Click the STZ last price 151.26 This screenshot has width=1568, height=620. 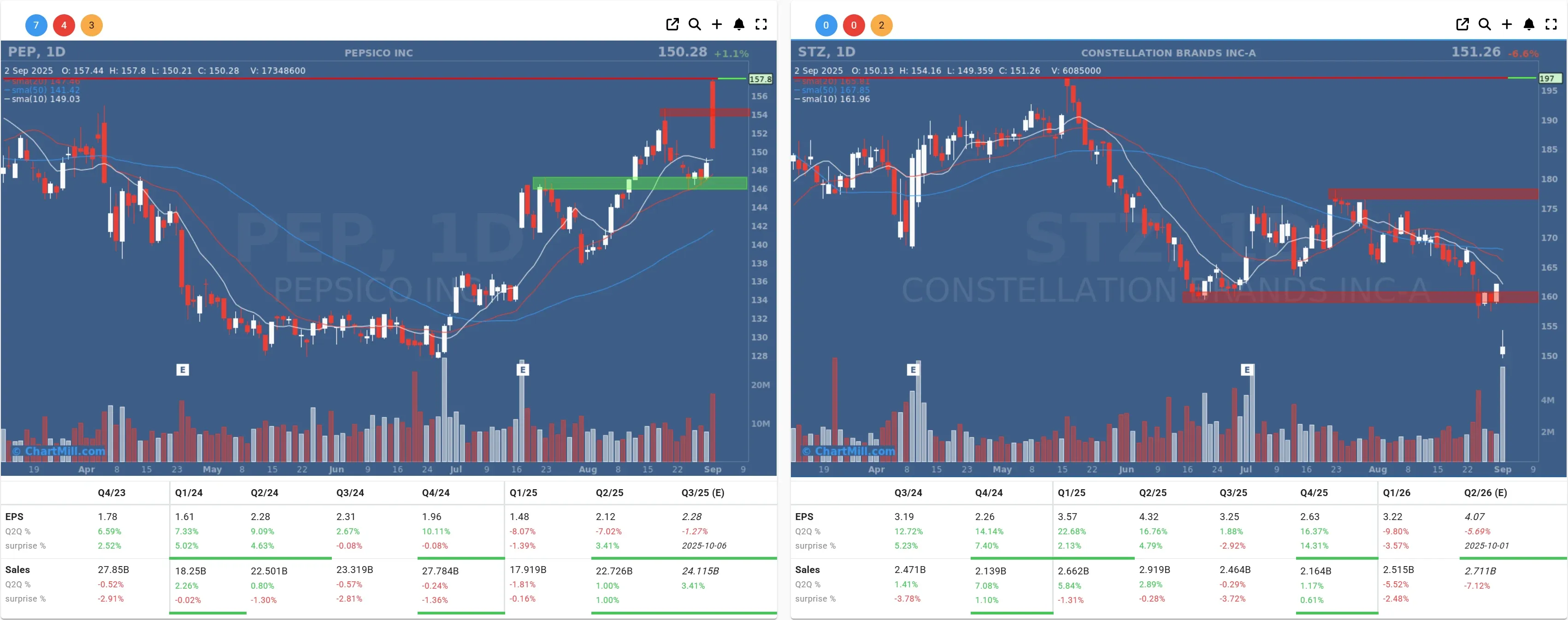[1476, 52]
